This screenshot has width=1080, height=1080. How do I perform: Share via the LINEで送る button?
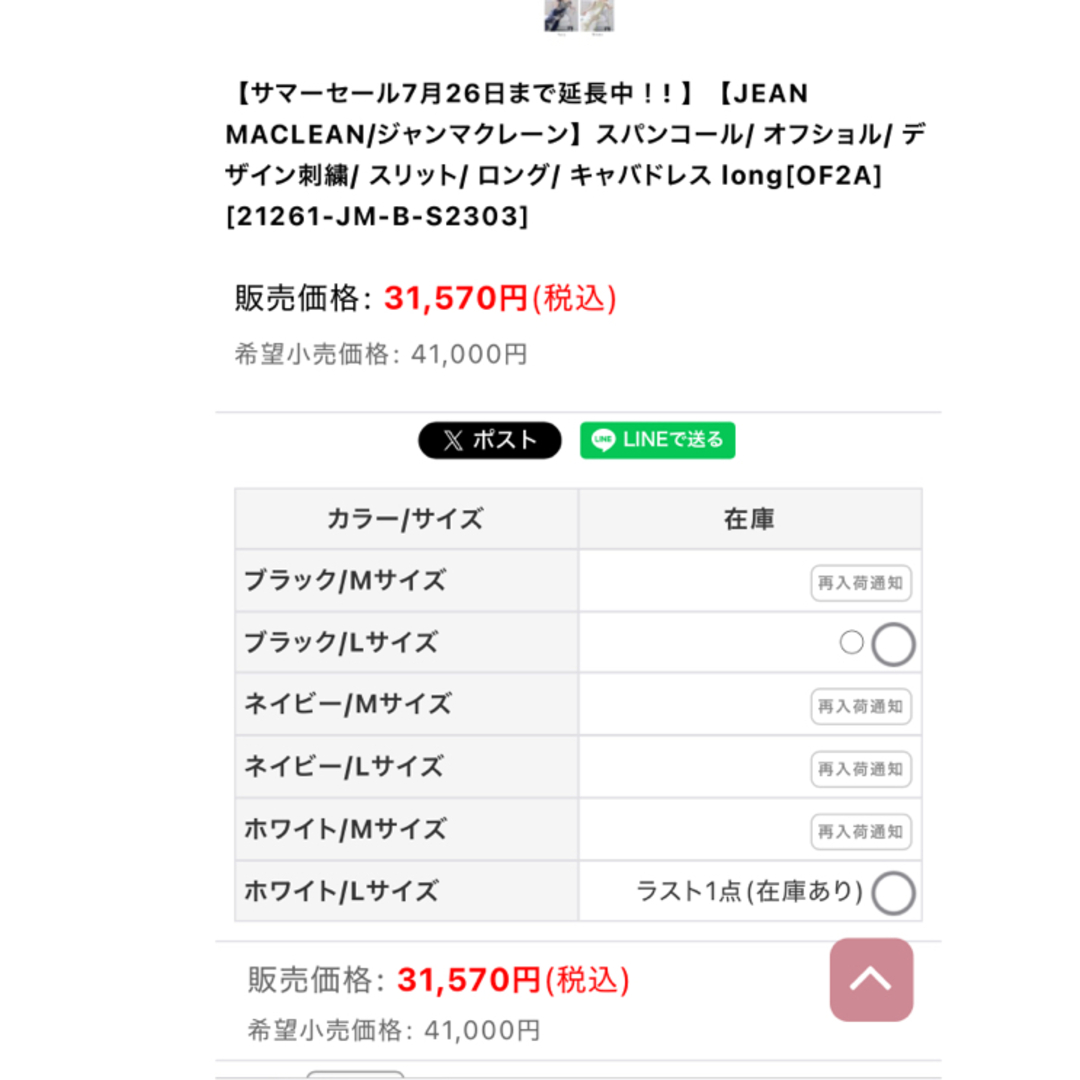[x=658, y=440]
